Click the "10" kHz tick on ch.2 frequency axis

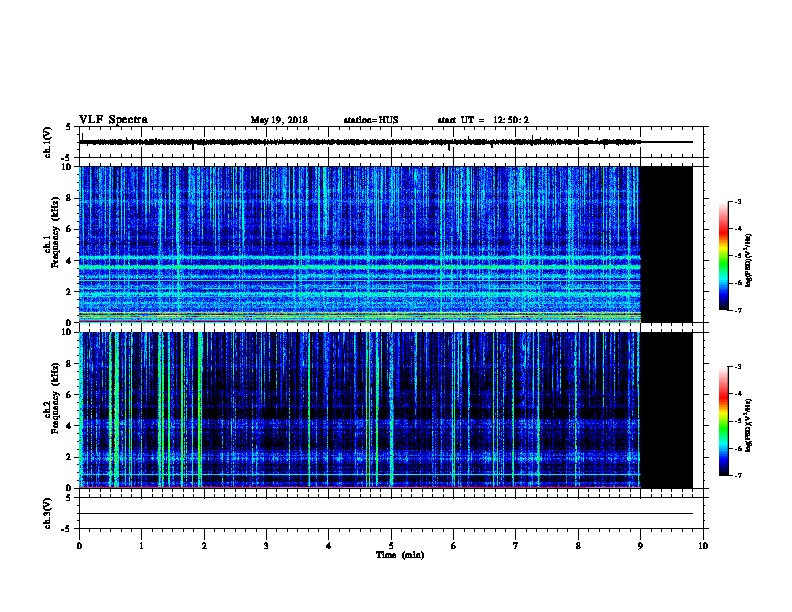[x=68, y=332]
